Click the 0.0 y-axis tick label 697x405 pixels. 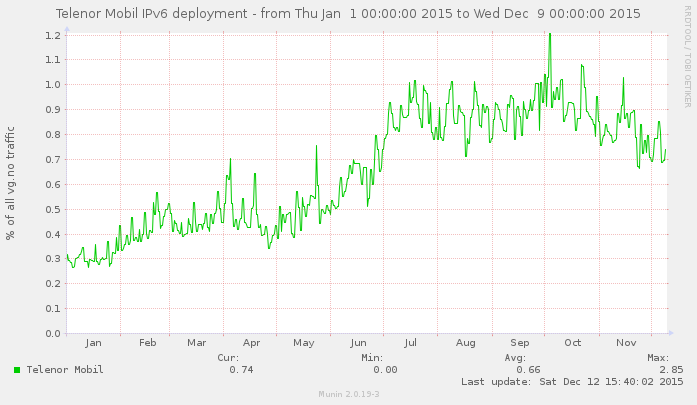point(53,333)
